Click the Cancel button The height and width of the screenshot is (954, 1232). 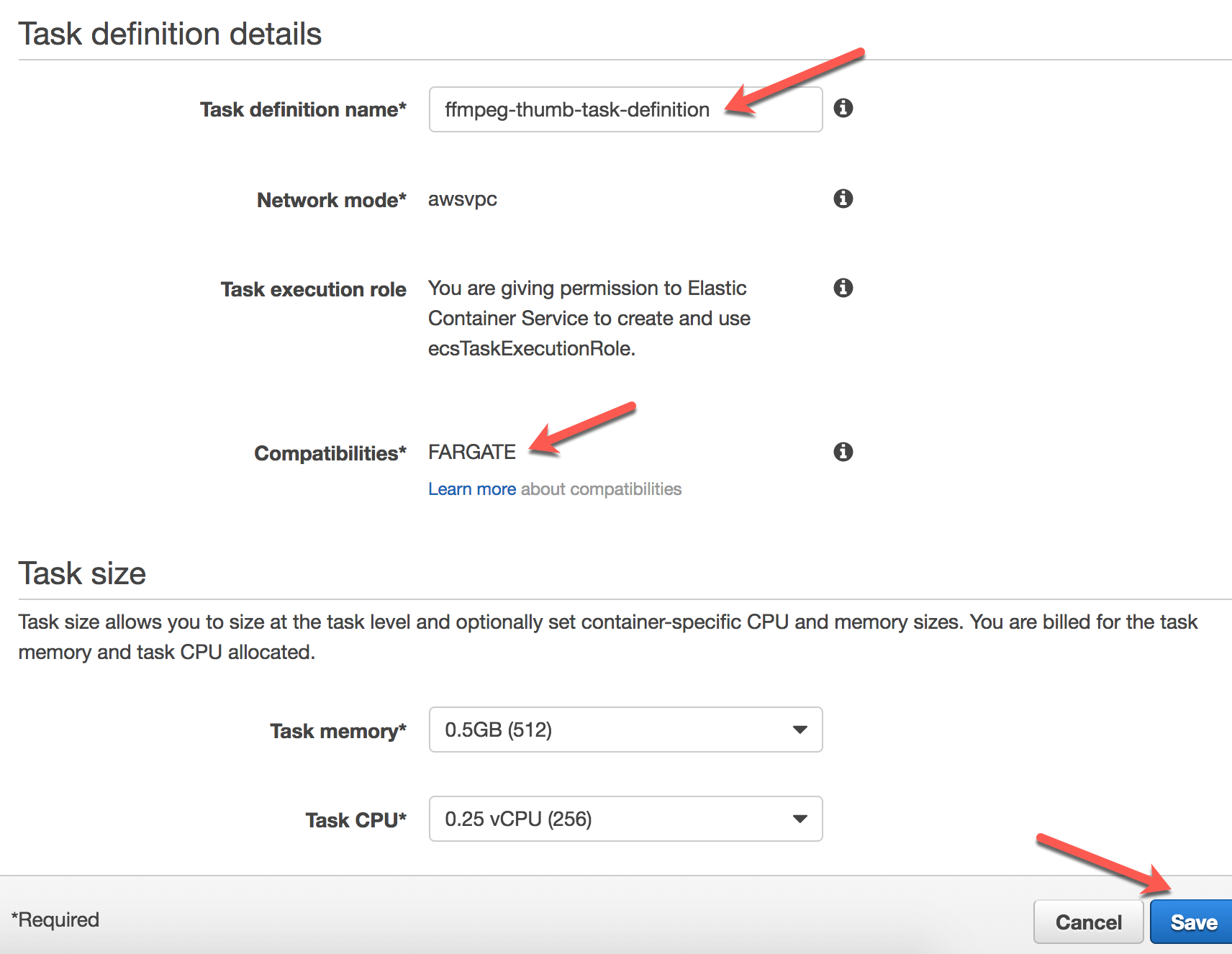click(1088, 922)
